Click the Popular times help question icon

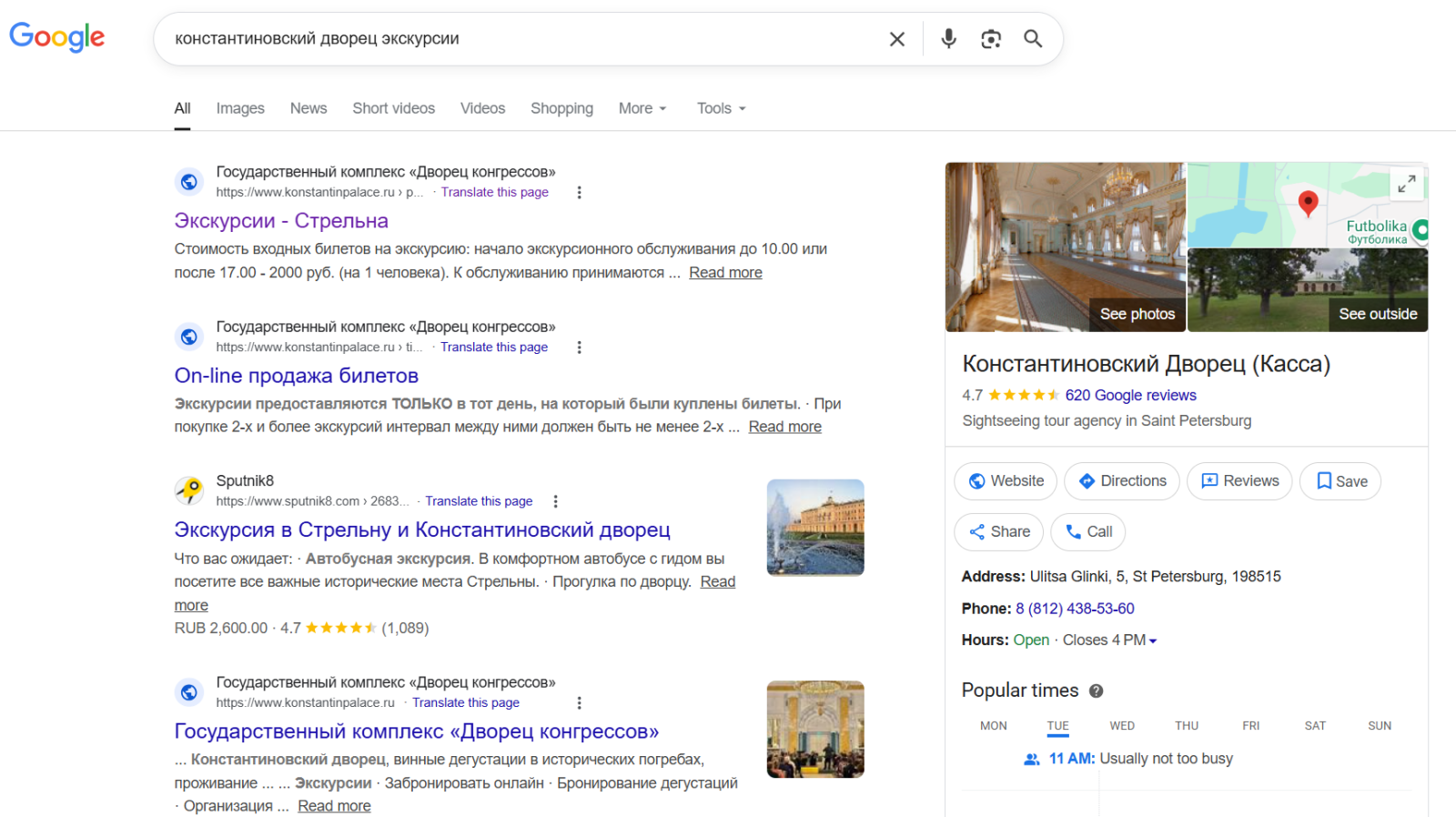(1096, 691)
